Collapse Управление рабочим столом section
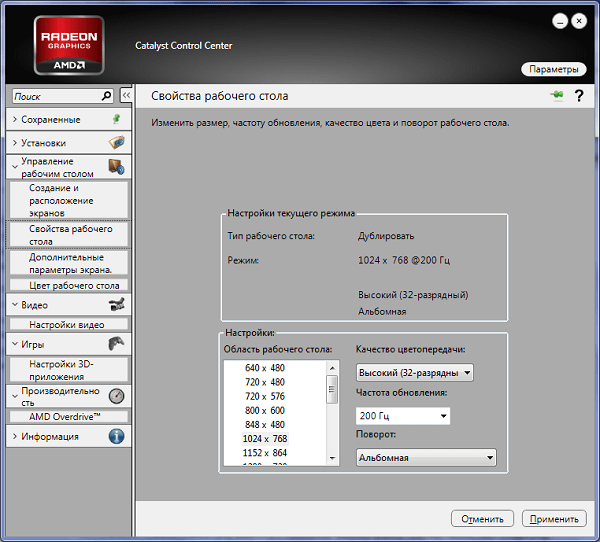Viewport: 600px width, 542px height. (x=15, y=167)
